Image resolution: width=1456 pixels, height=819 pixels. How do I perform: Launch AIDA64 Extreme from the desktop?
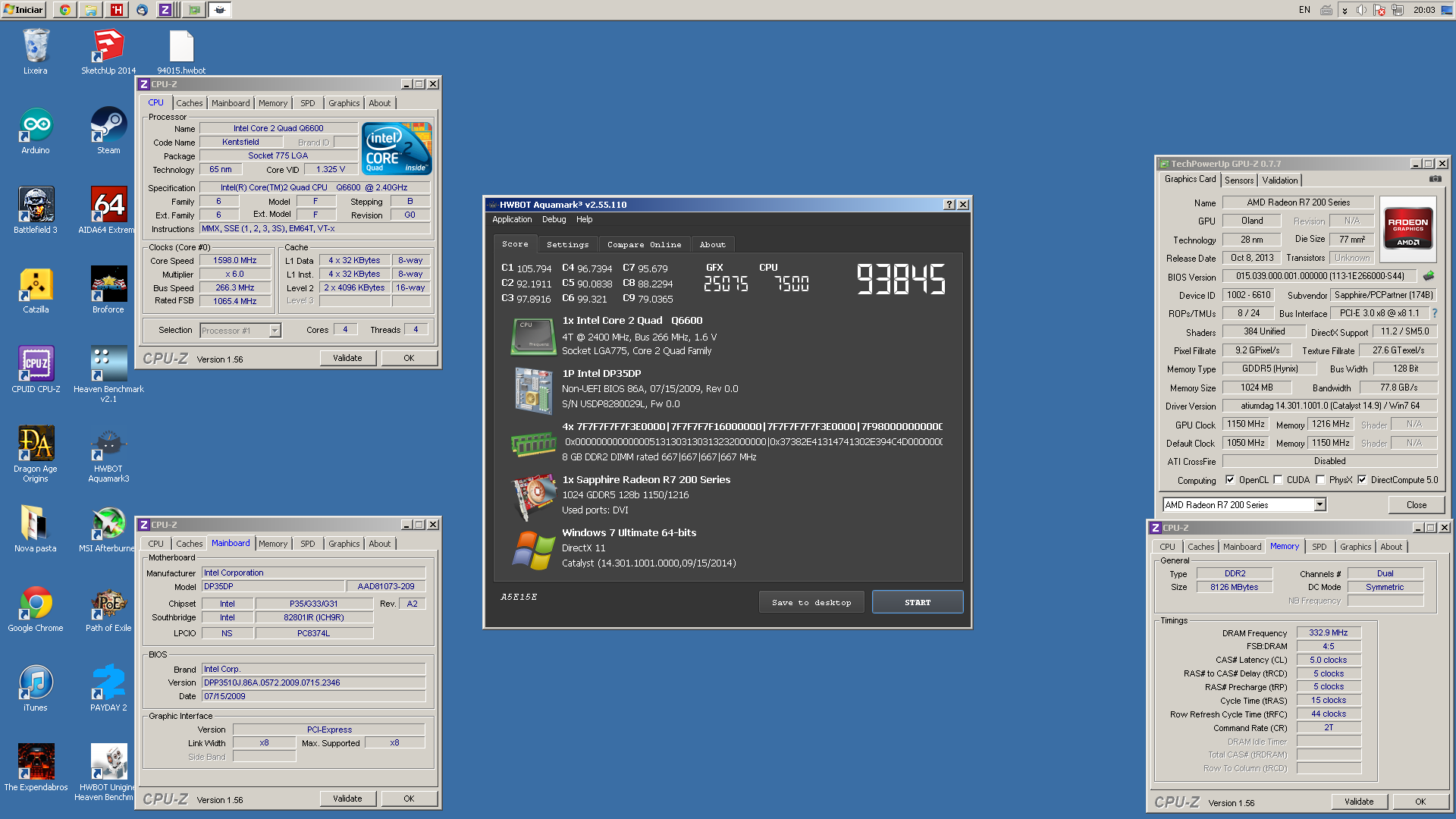coord(108,211)
